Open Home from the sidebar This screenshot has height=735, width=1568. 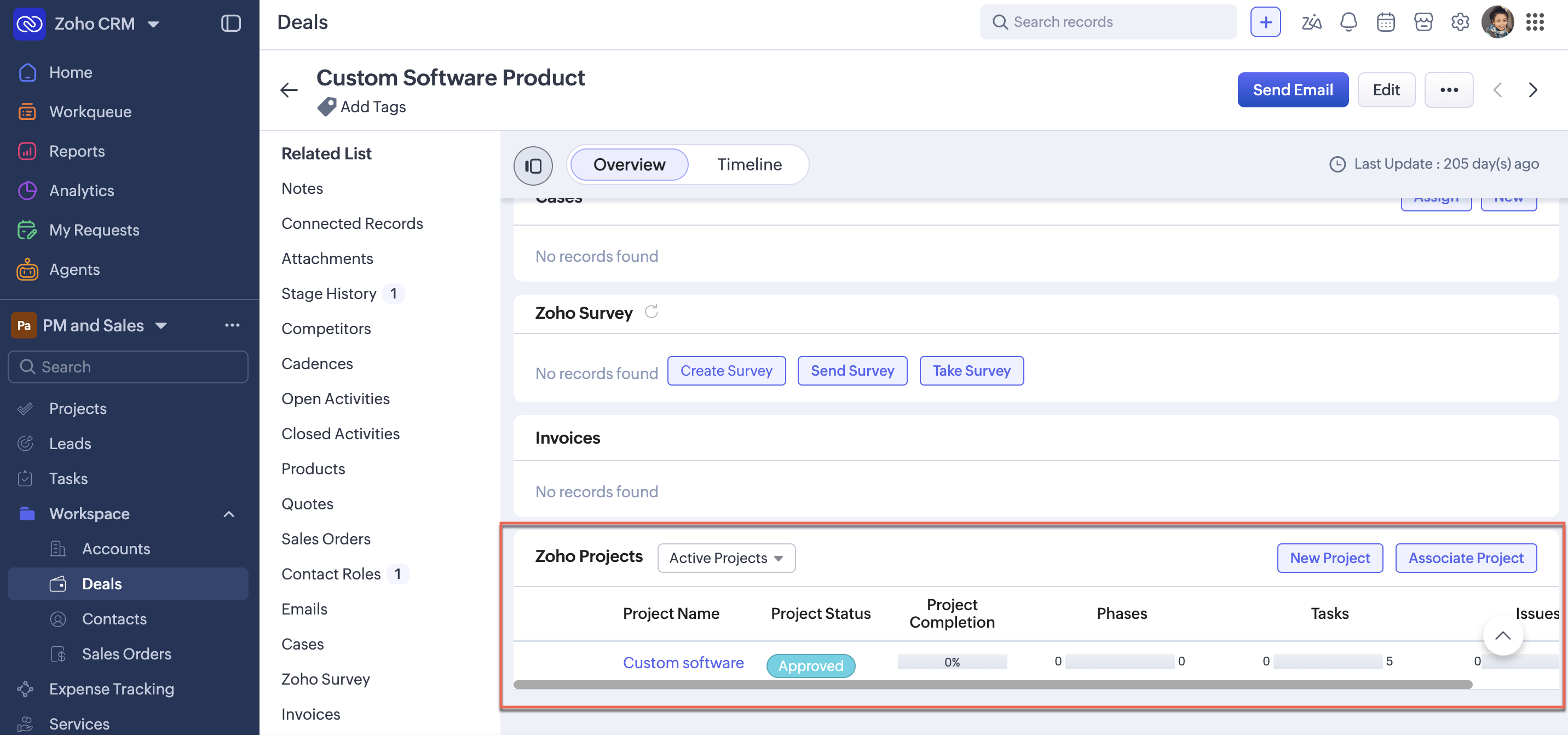(x=71, y=72)
